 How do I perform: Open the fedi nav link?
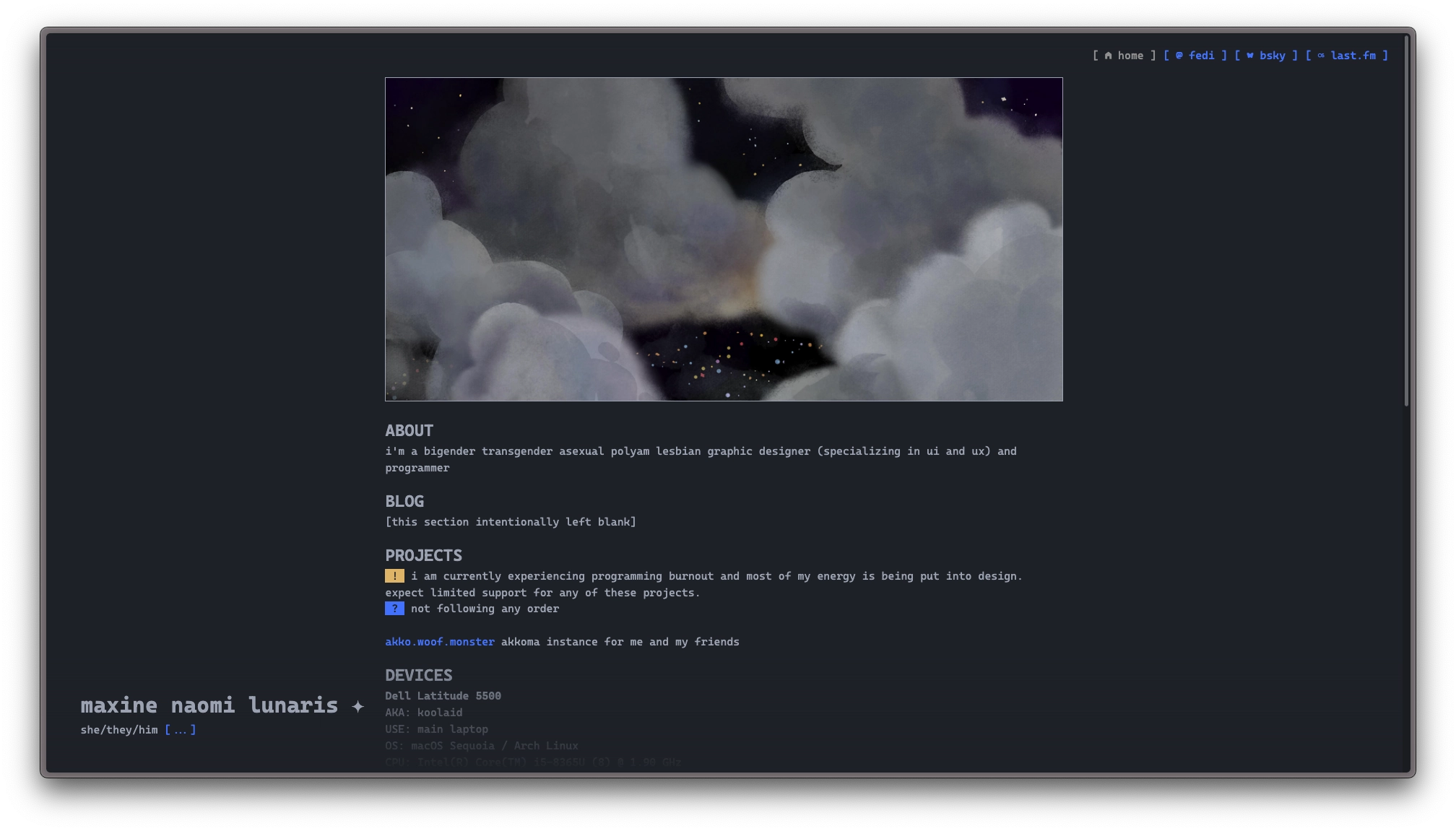1201,56
